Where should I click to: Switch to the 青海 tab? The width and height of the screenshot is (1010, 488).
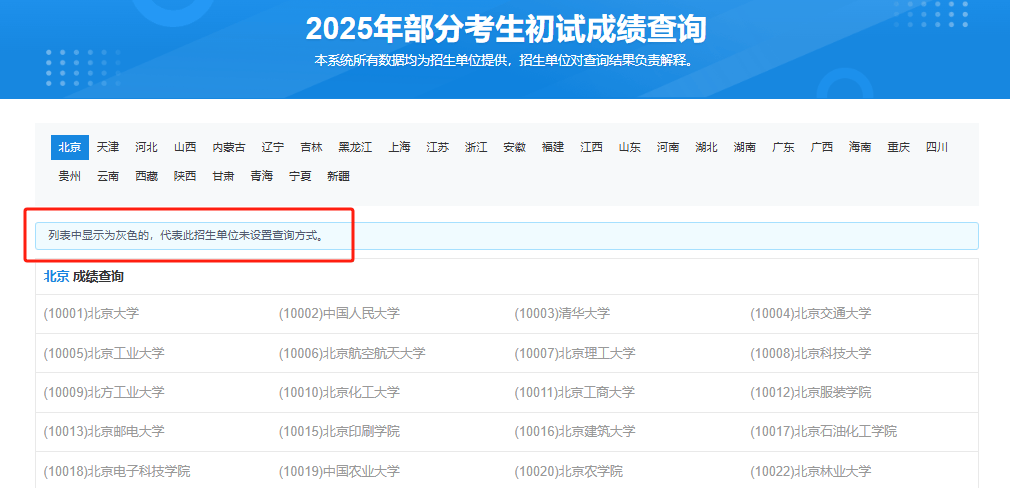[x=262, y=176]
